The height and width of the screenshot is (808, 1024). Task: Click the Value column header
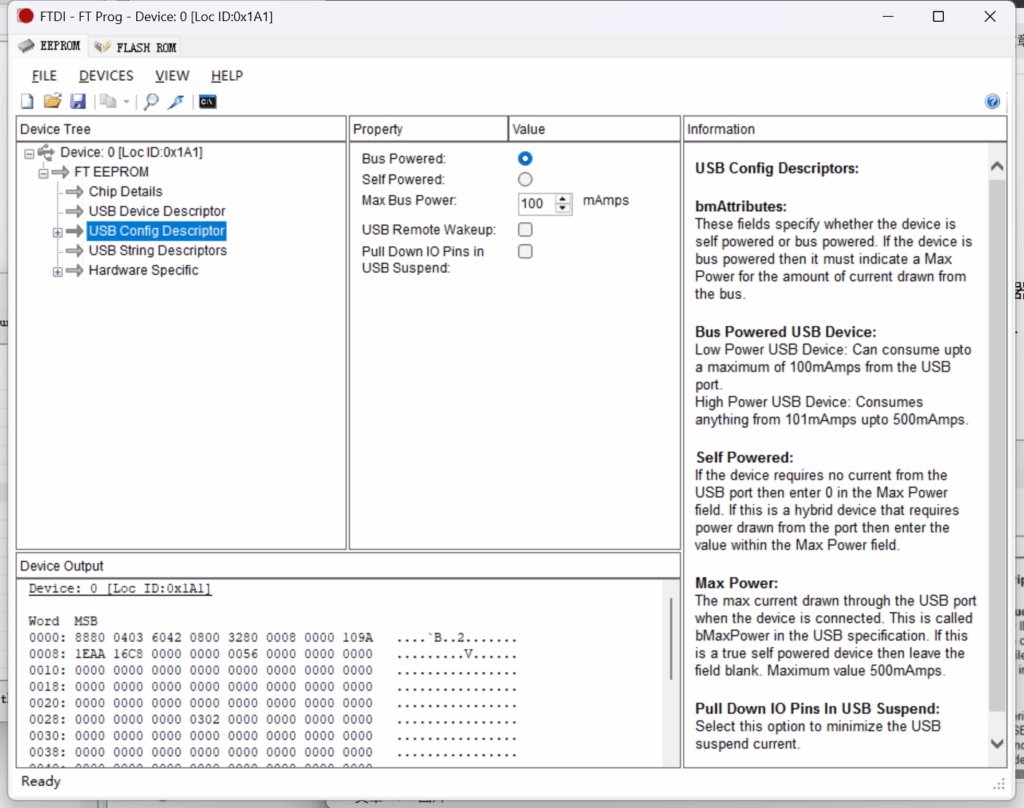click(x=594, y=129)
